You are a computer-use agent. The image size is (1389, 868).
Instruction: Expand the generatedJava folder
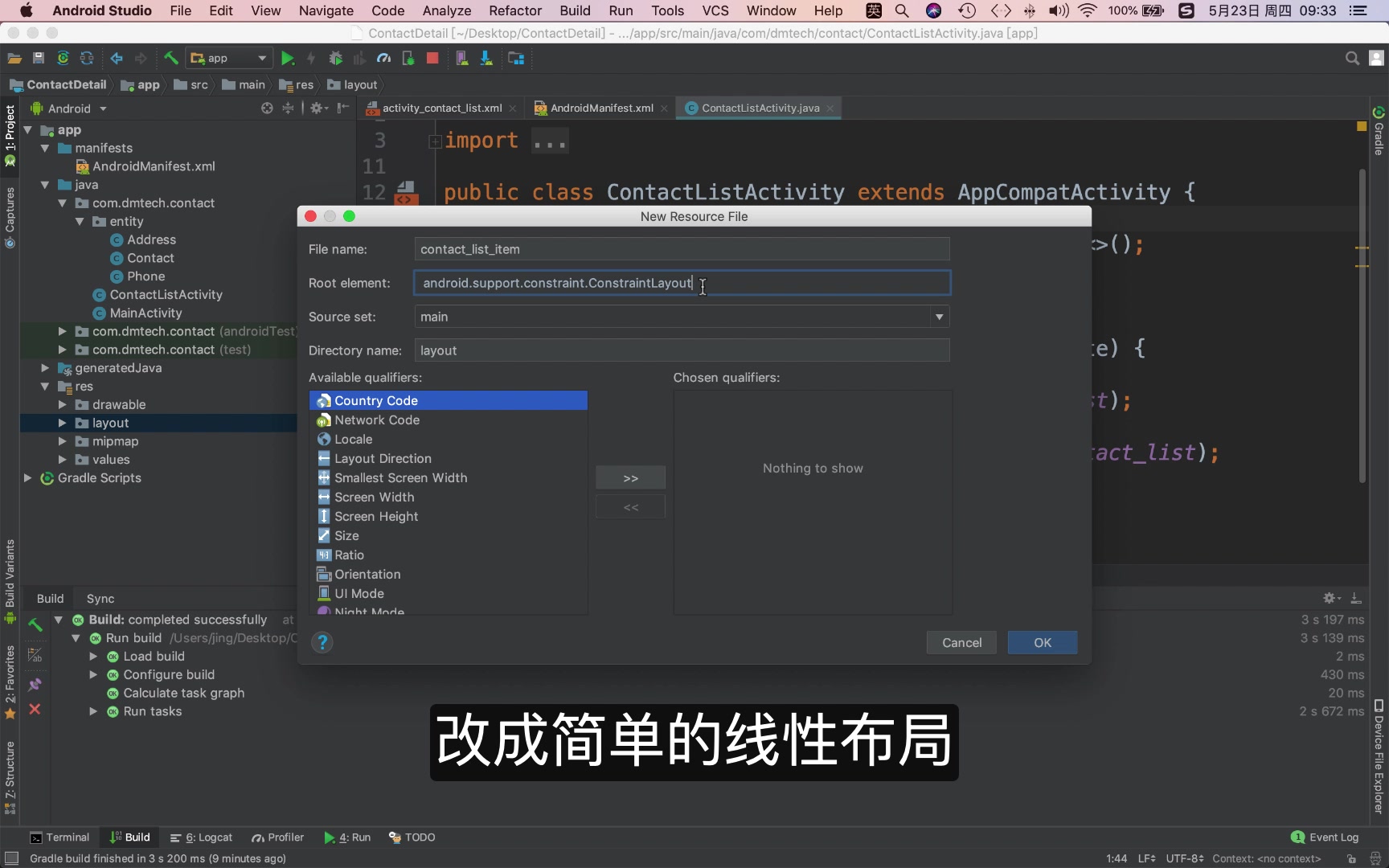click(x=45, y=368)
